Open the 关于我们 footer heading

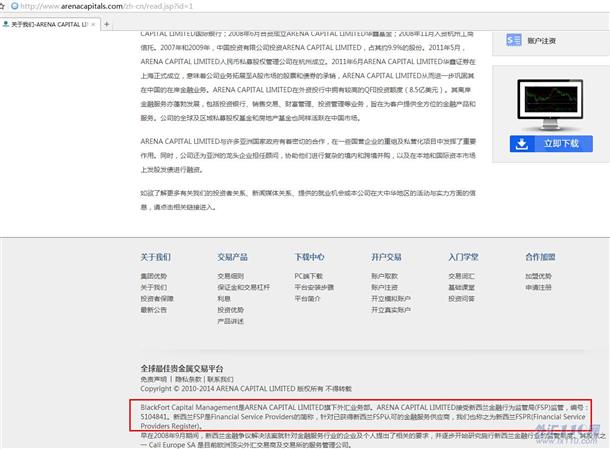(156, 257)
